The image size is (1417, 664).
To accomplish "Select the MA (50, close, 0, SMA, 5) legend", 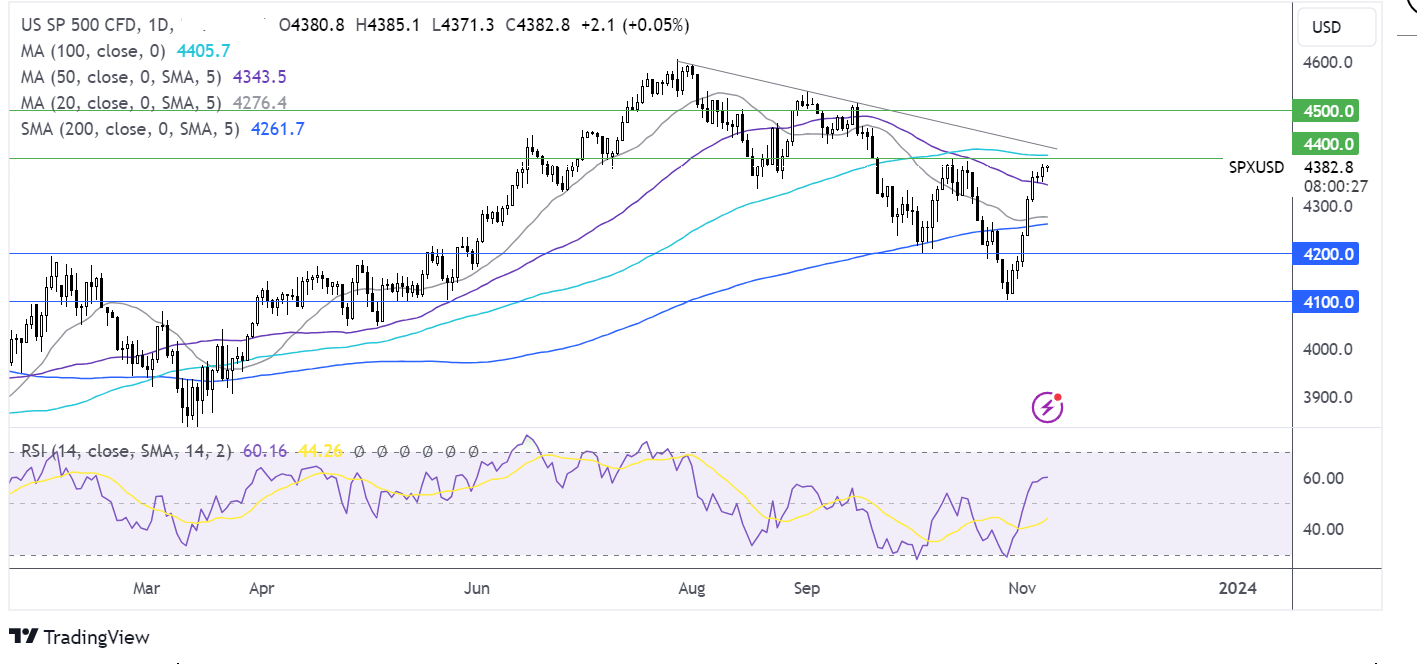I will click(122, 76).
